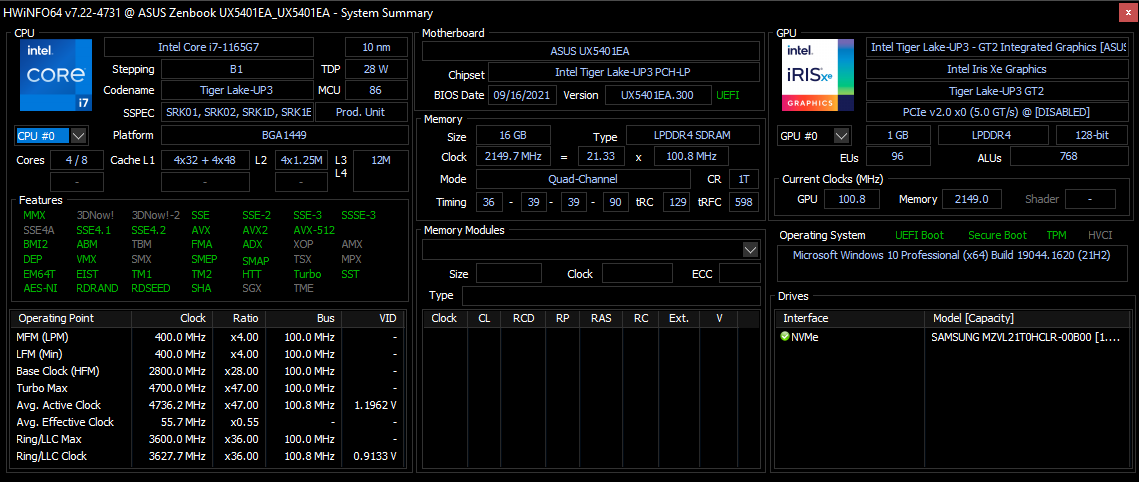Click the Intel Iris Xe Graphics name field
This screenshot has height=482, width=1139.
[x=997, y=69]
